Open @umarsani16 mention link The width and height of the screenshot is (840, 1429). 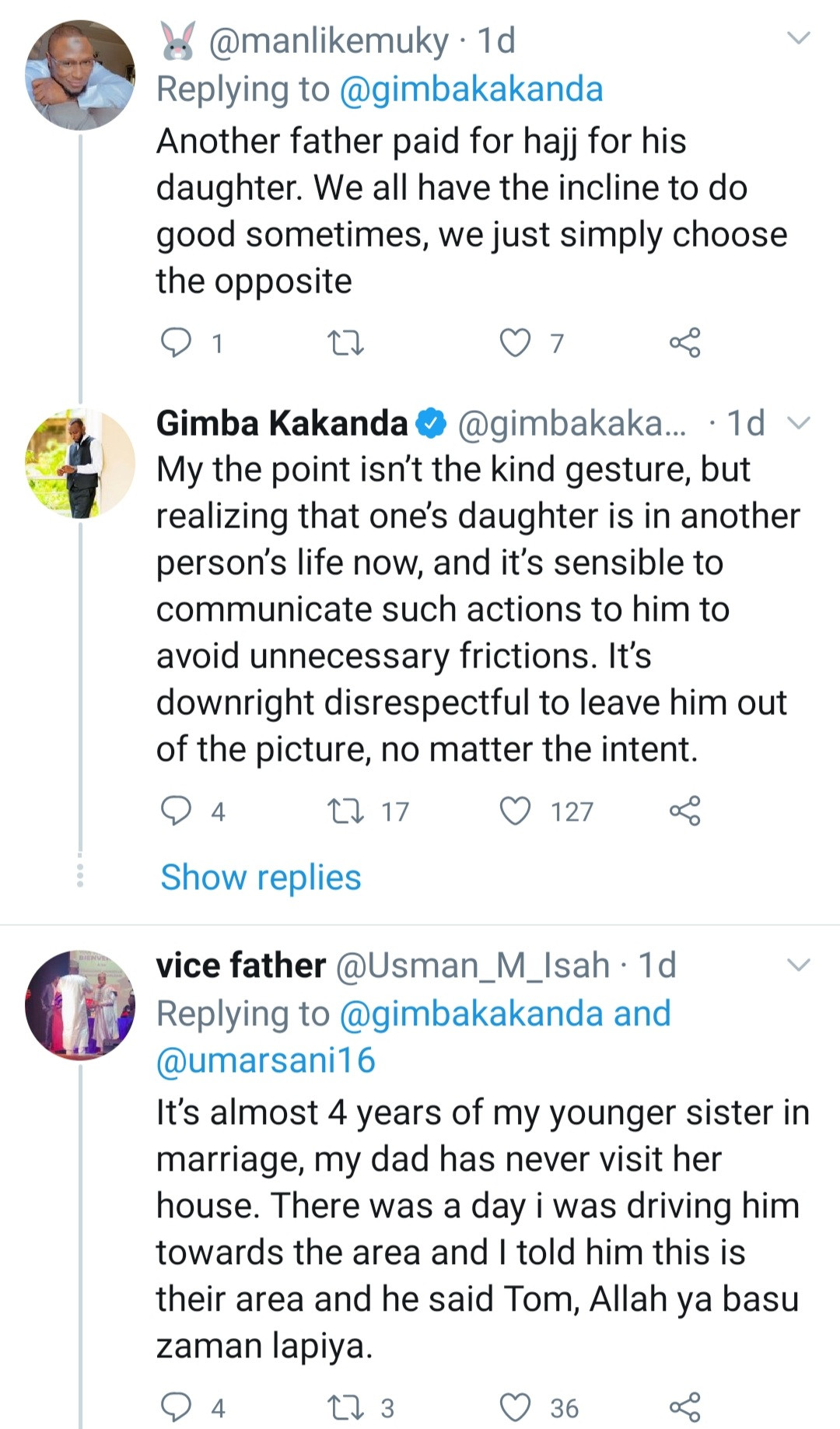[x=265, y=1060]
